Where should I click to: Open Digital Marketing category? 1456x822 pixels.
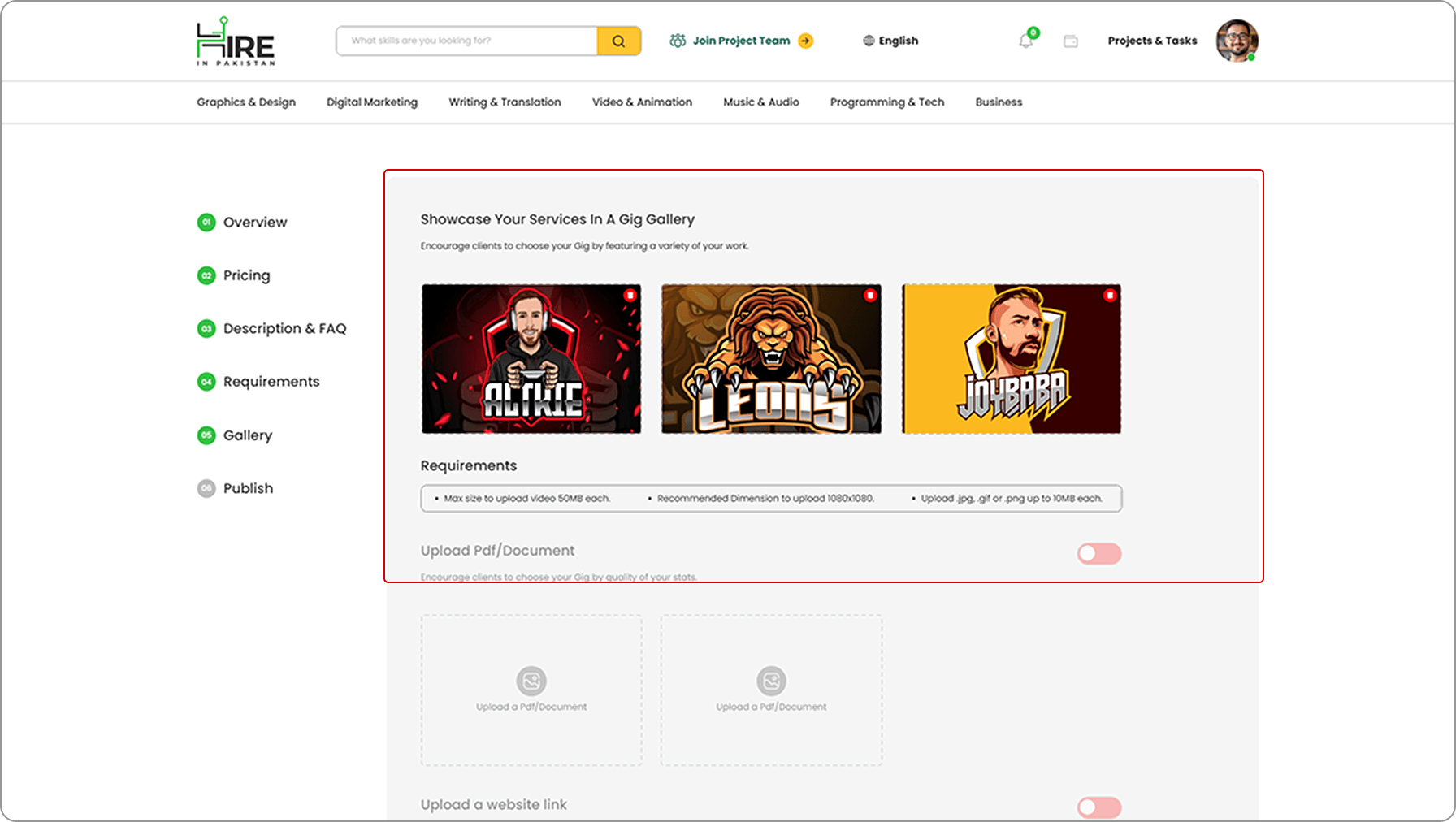coord(372,102)
